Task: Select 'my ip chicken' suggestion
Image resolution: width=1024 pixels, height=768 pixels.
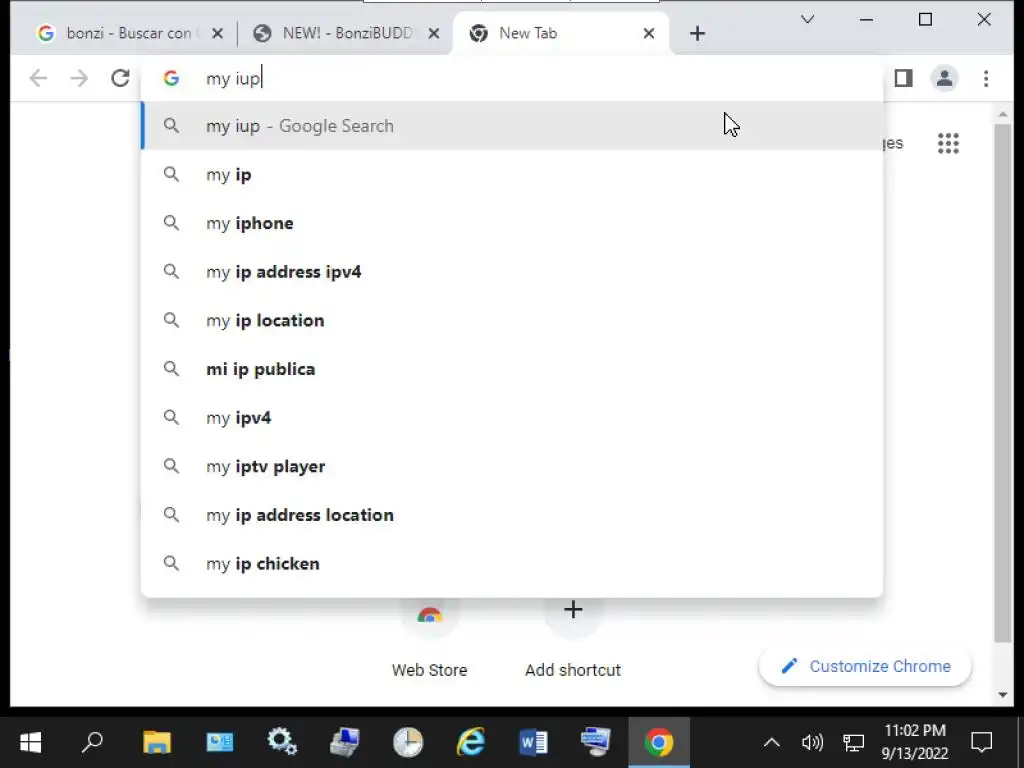Action: pos(512,564)
